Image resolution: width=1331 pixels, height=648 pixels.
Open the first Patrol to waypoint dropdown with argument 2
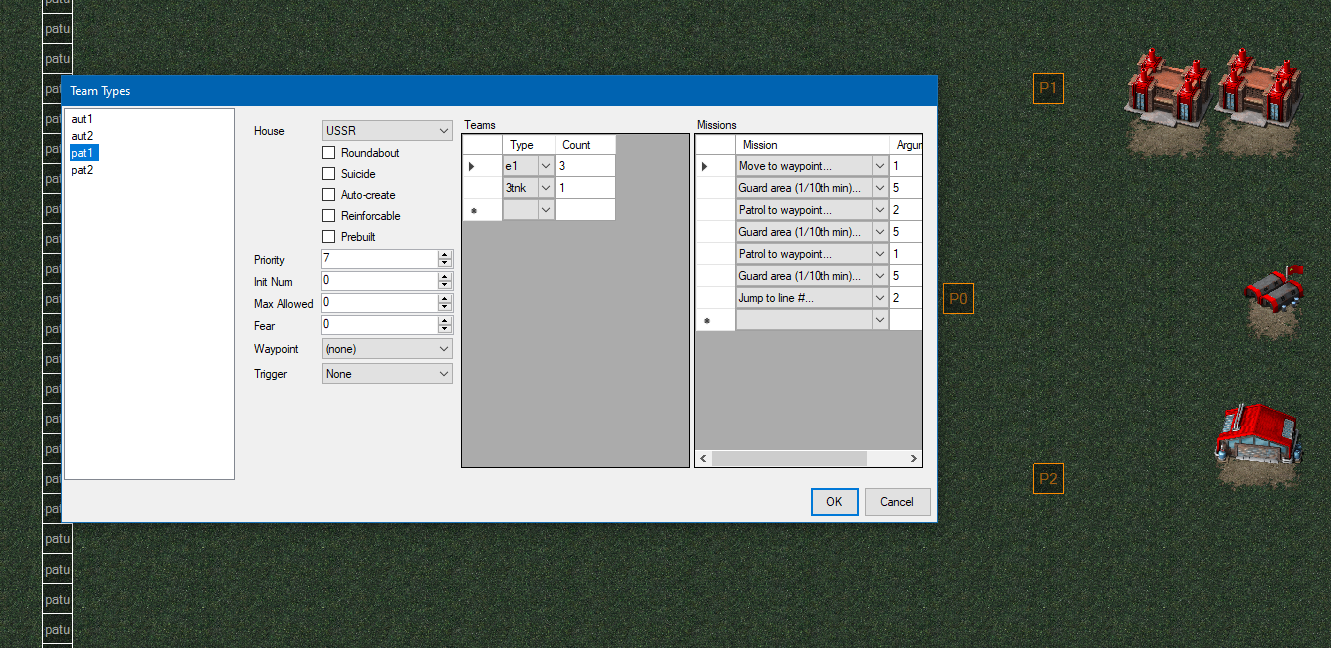880,210
